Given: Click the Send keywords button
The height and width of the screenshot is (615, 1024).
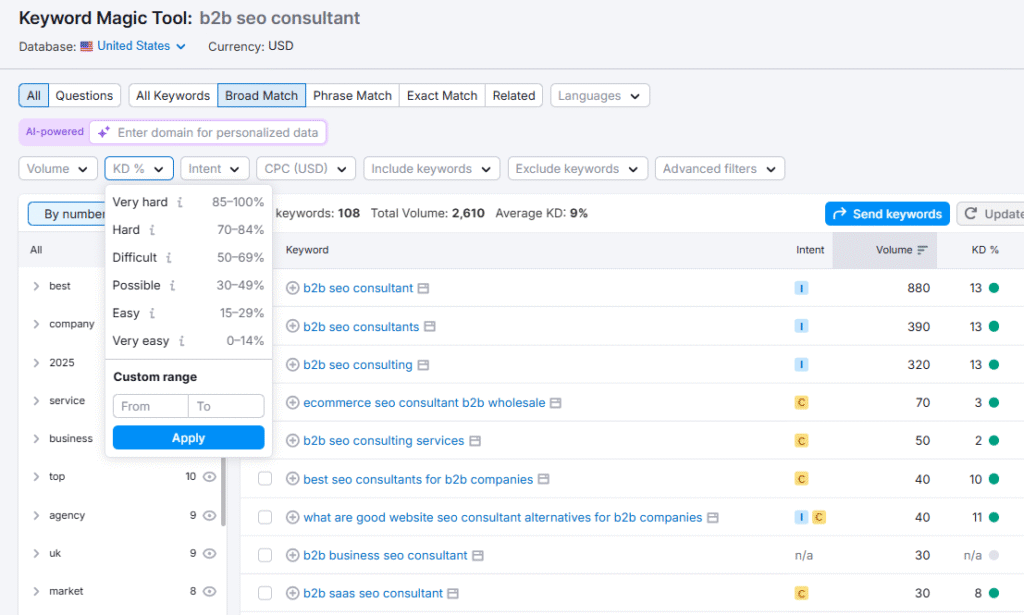Looking at the screenshot, I should [x=886, y=214].
